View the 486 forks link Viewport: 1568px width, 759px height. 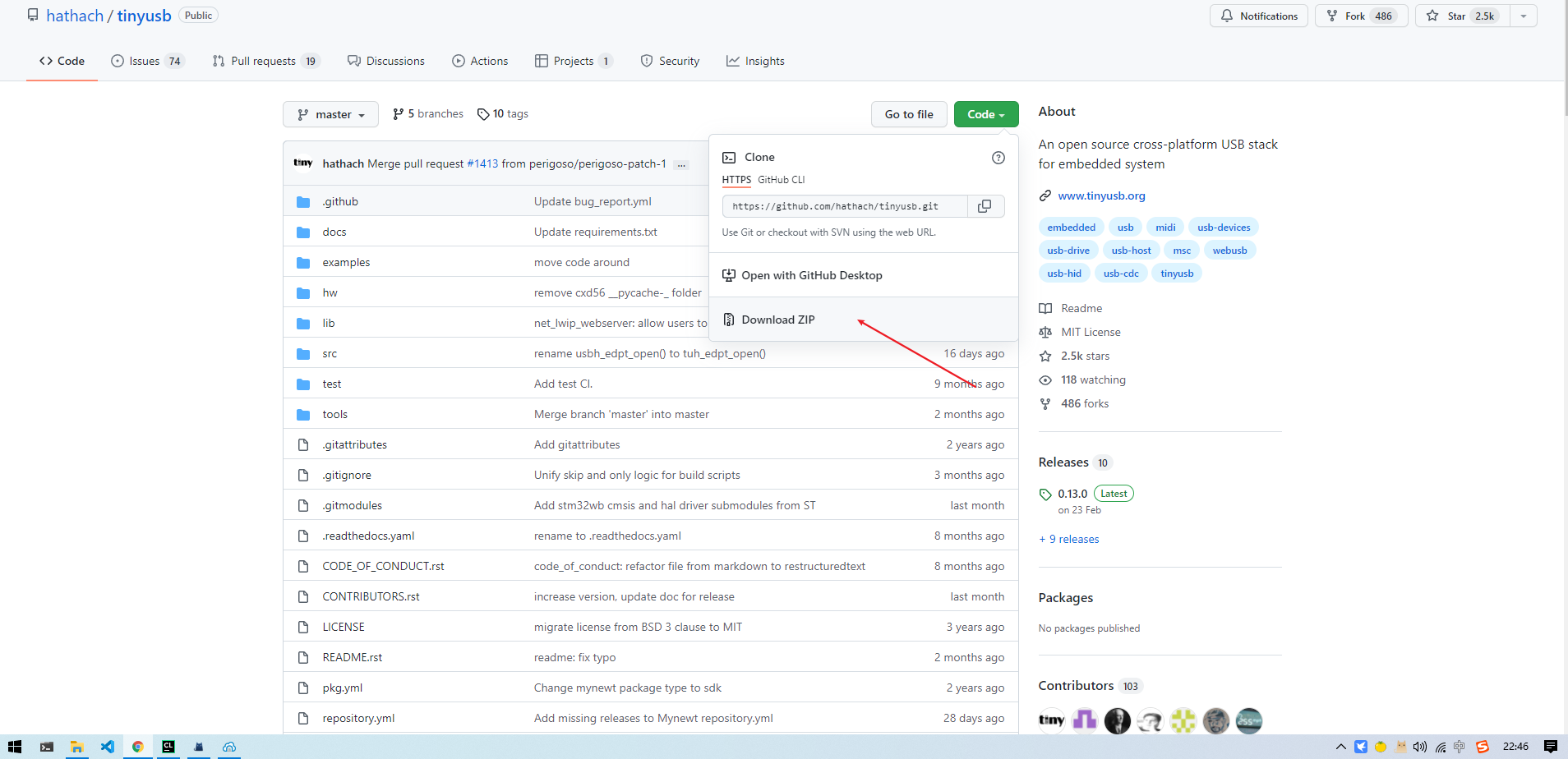tap(1074, 404)
